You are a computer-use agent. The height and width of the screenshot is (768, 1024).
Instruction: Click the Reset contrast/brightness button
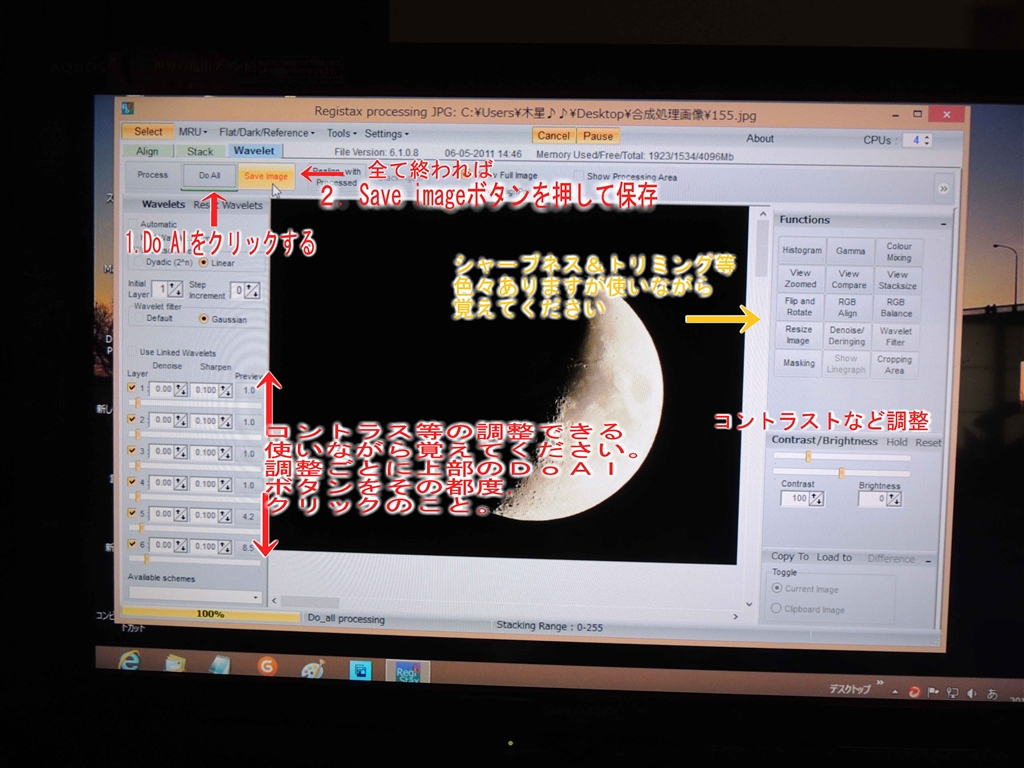(928, 442)
